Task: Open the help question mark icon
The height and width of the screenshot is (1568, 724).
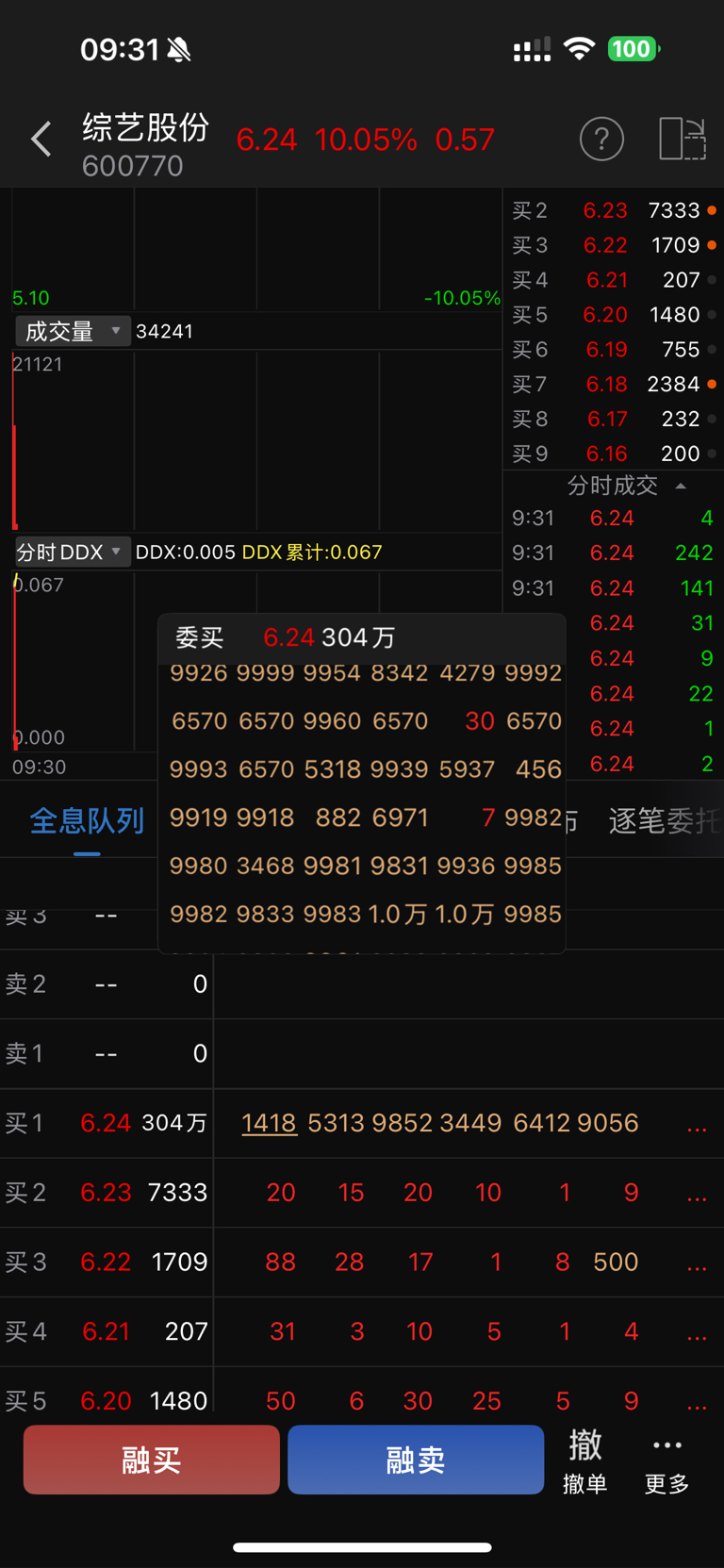Action: (601, 140)
